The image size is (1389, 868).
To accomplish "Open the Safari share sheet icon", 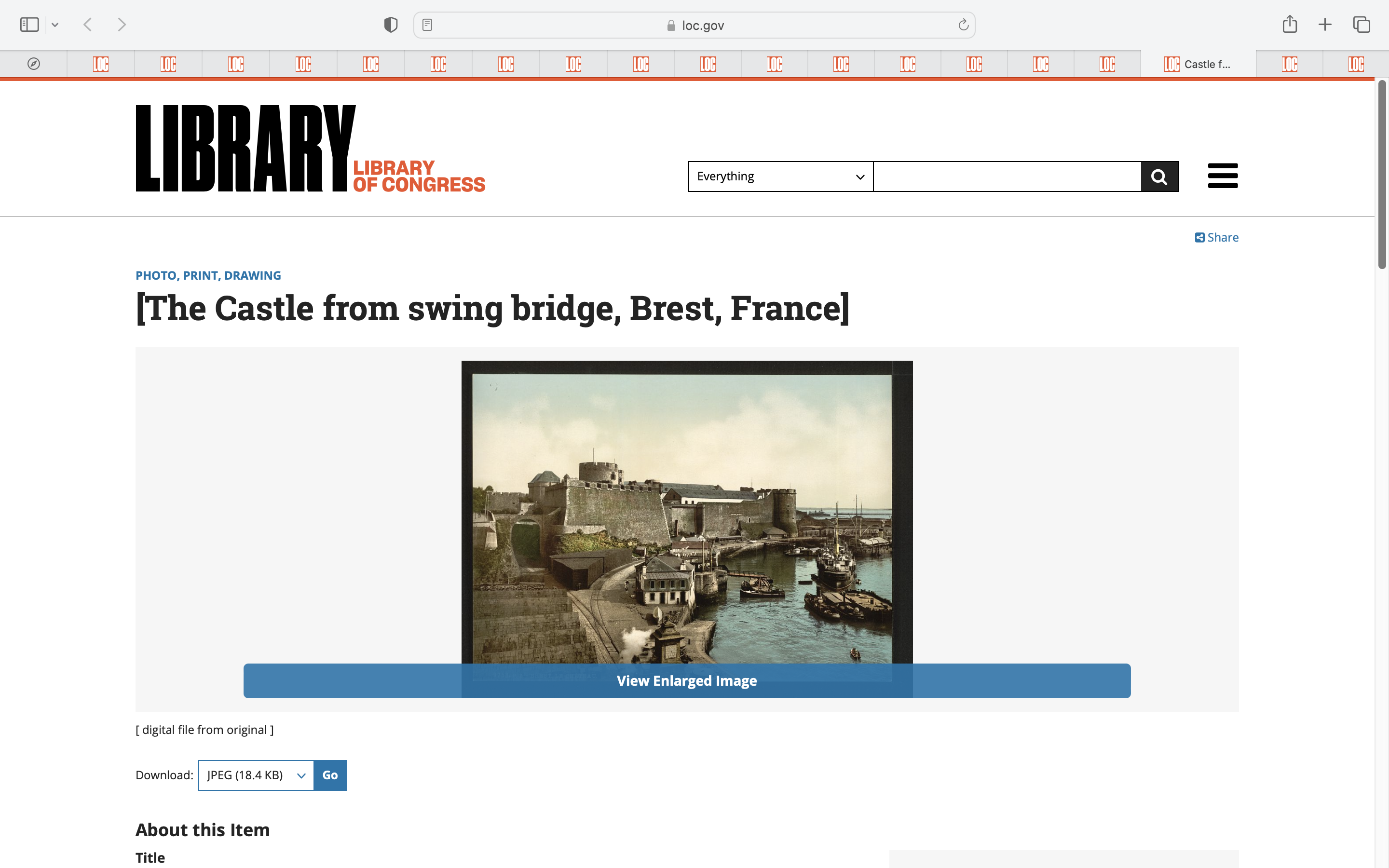I will pos(1289,25).
